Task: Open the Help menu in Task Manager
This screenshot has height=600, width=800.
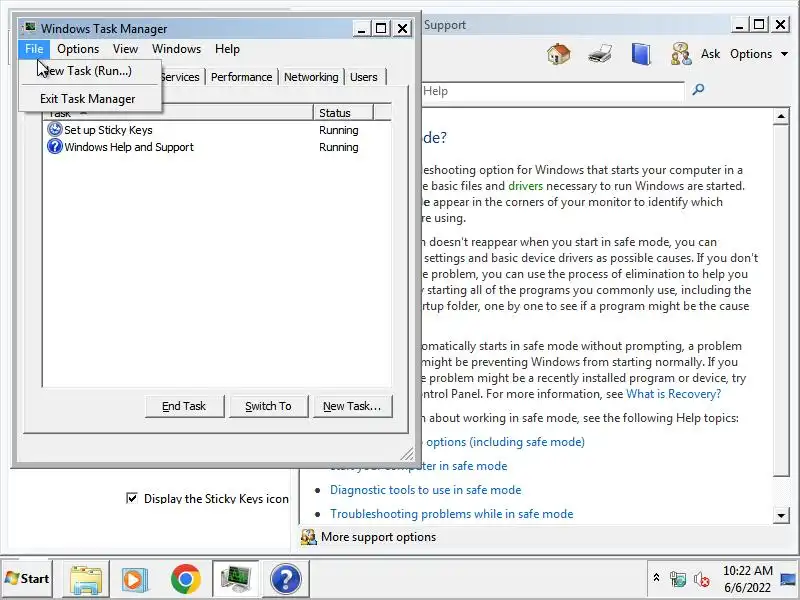Action: click(x=228, y=49)
